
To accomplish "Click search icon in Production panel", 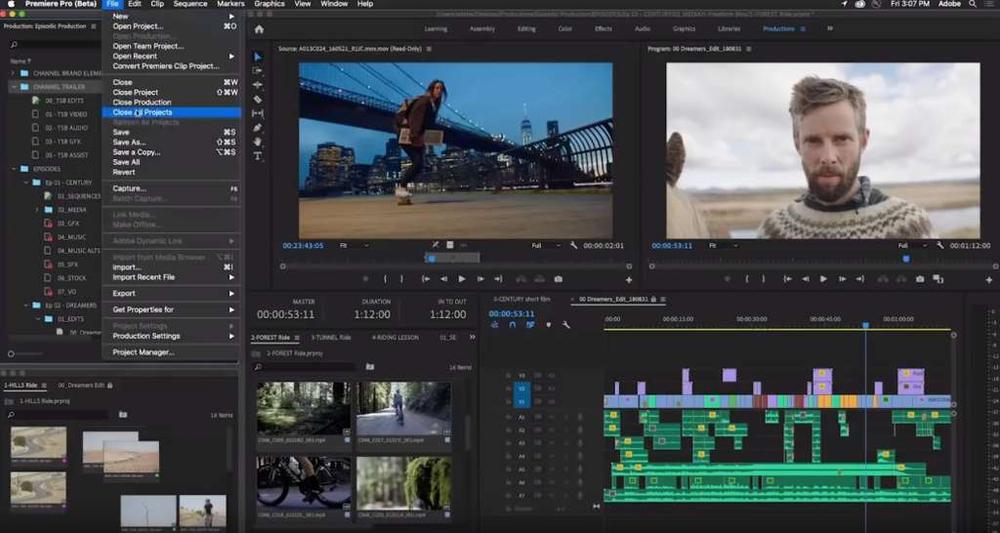I will click(x=13, y=45).
